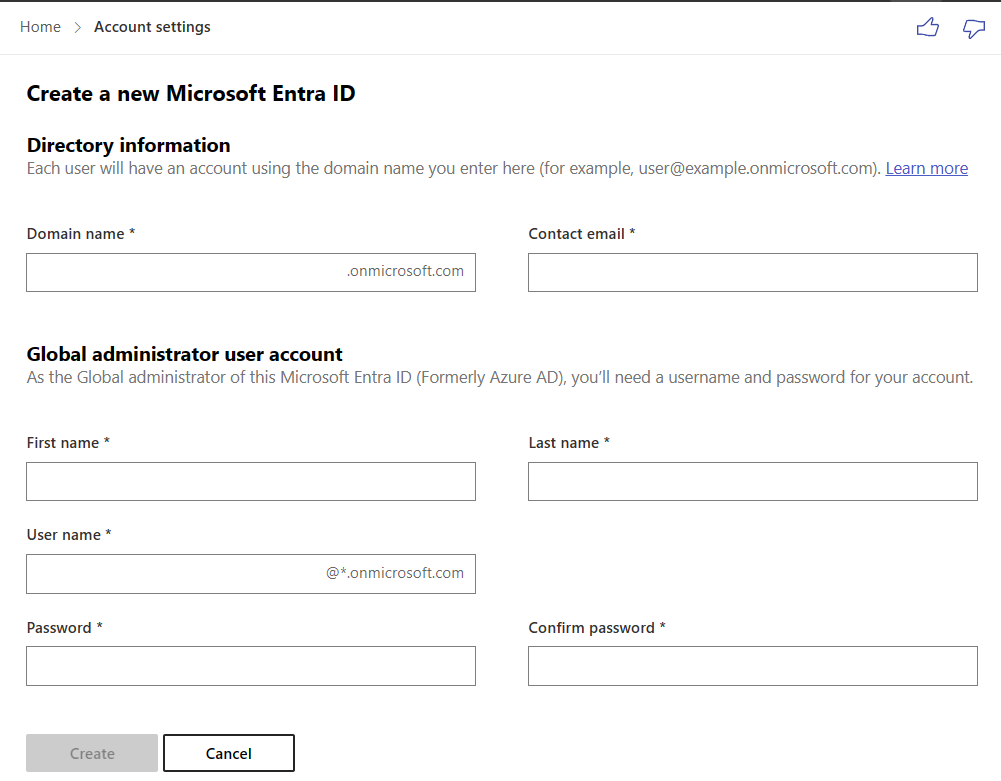Click inside the Confirm password field
The width and height of the screenshot is (1001, 781).
[x=752, y=665]
